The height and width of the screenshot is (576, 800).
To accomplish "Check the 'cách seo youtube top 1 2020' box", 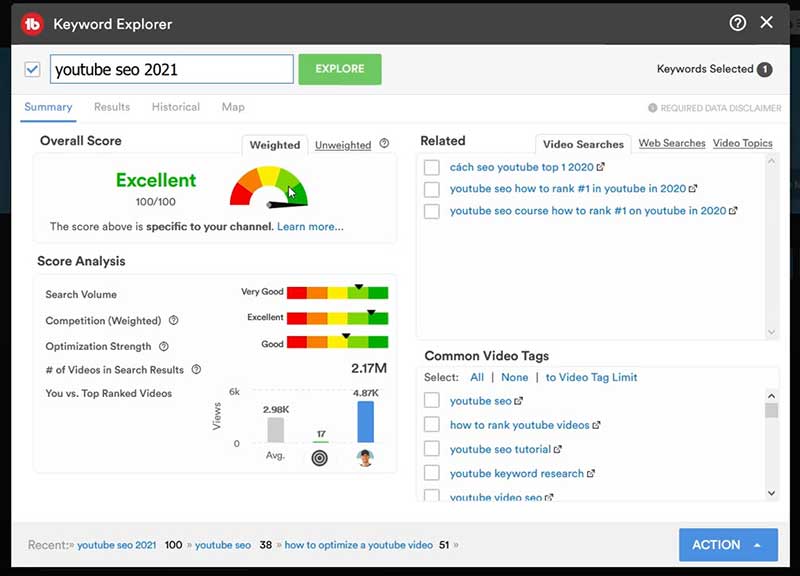I will [x=431, y=168].
